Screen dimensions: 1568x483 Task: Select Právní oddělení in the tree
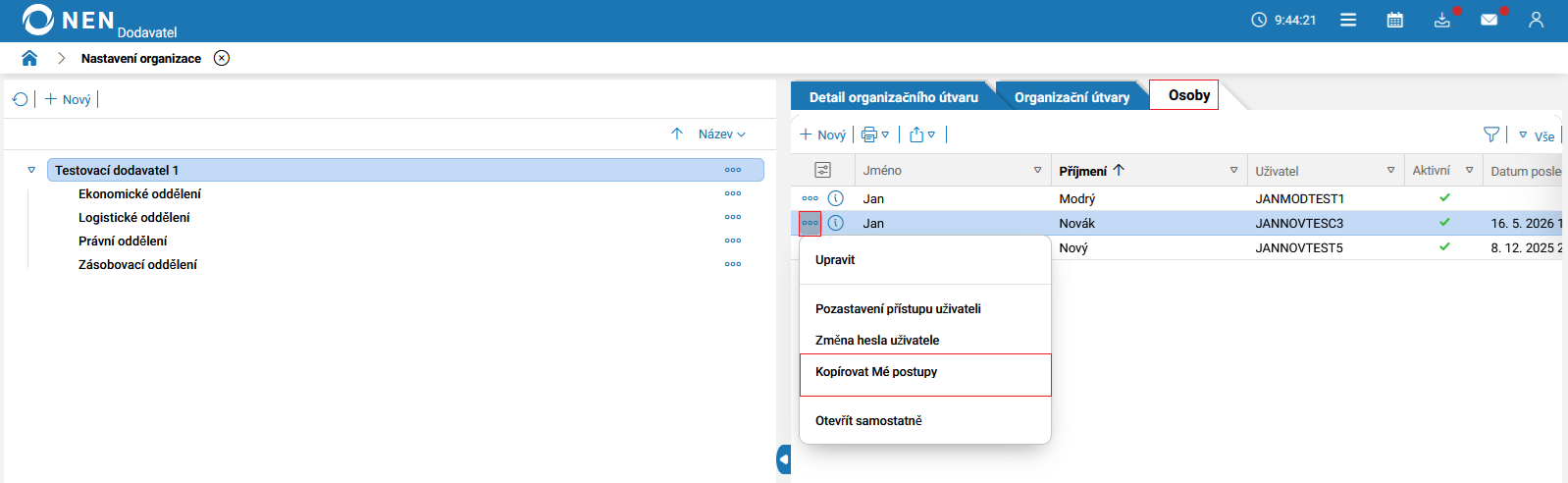[x=123, y=241]
